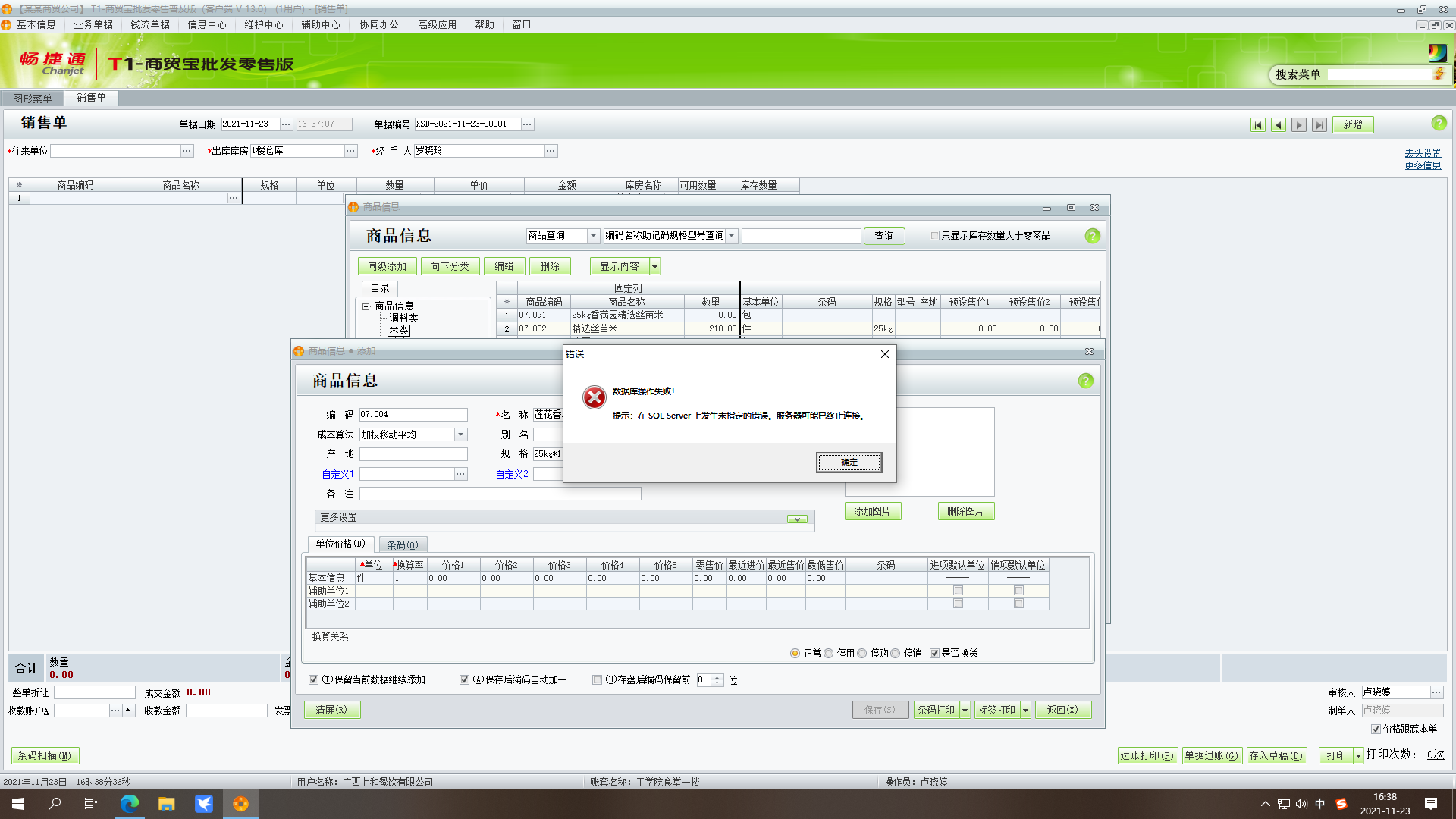This screenshot has width=1456, height=819.
Task: Open Windows taskbar search
Action: [55, 804]
